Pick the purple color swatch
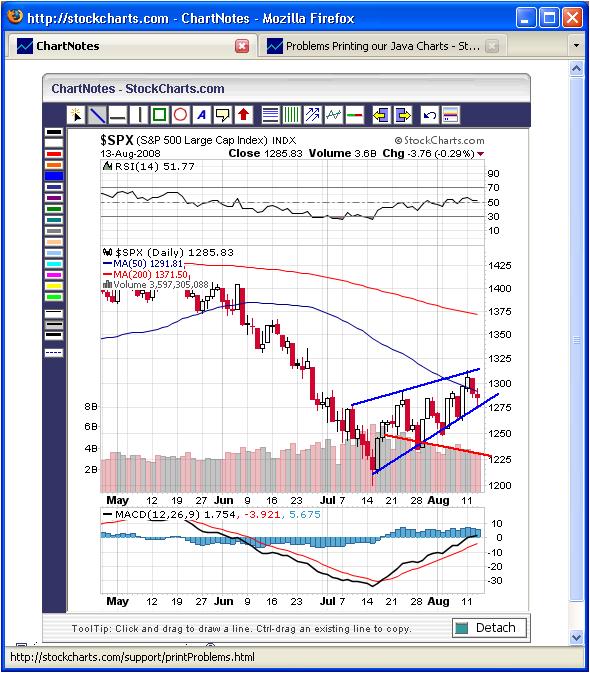Viewport: 590px width, 673px height. pos(54,198)
